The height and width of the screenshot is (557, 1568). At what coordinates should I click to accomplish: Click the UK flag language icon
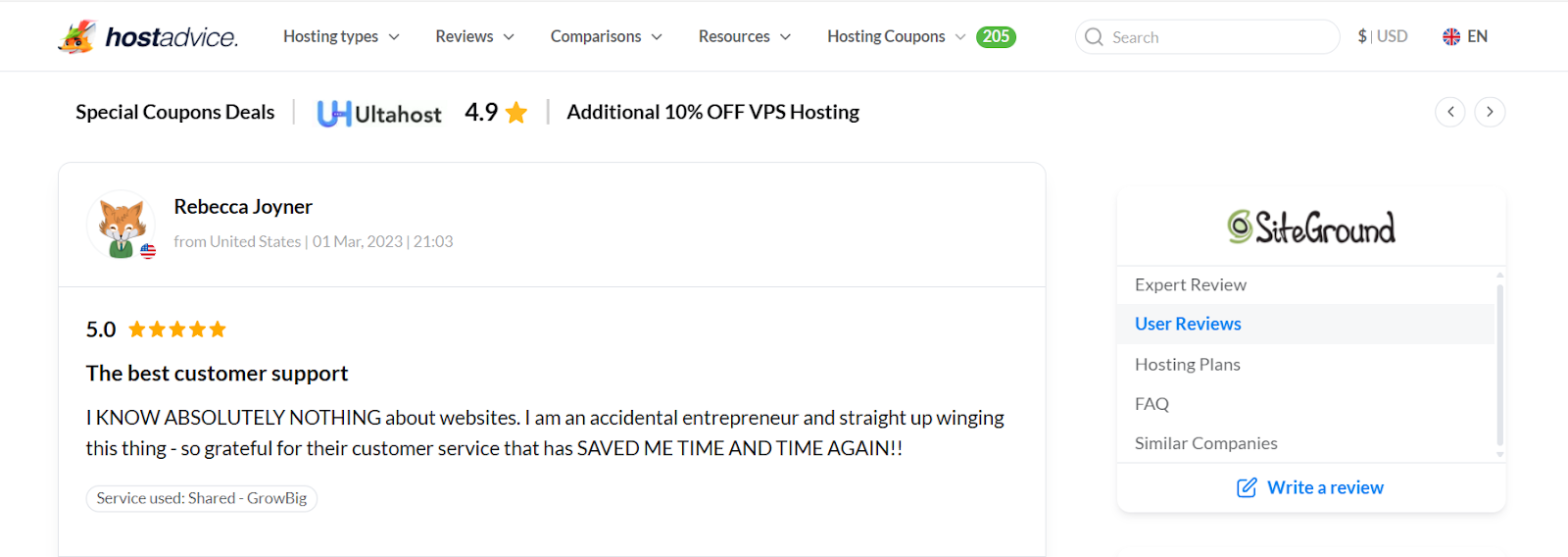coord(1451,36)
